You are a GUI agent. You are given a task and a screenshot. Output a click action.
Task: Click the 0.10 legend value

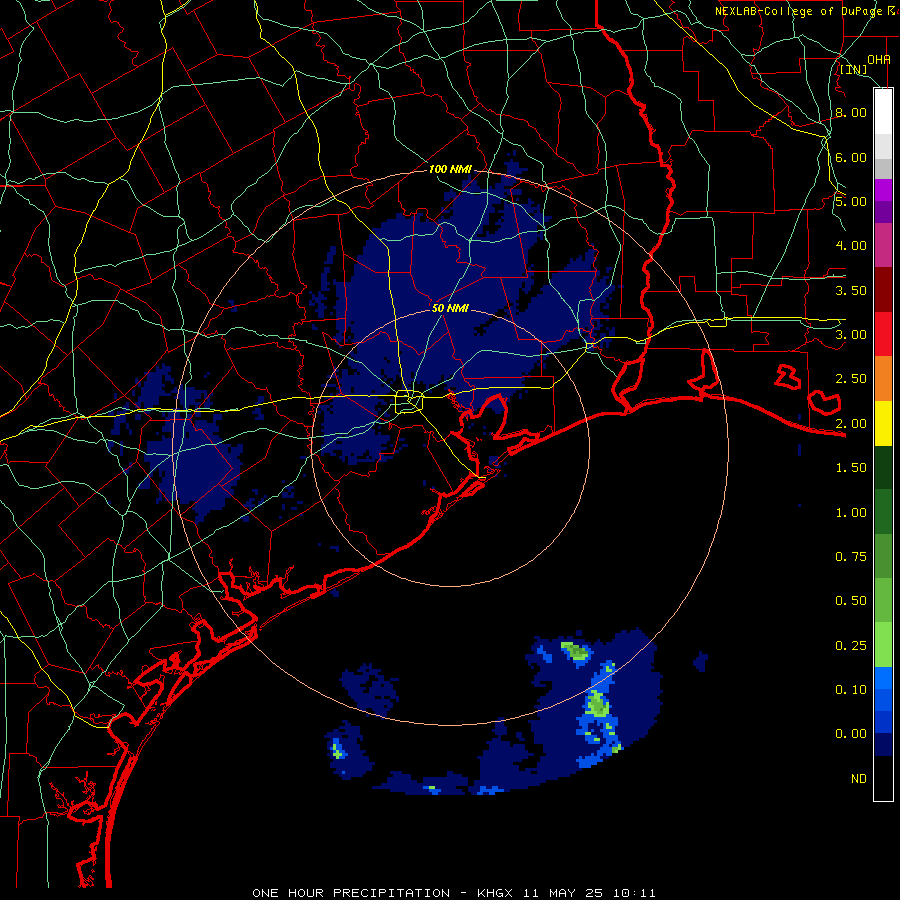click(851, 690)
